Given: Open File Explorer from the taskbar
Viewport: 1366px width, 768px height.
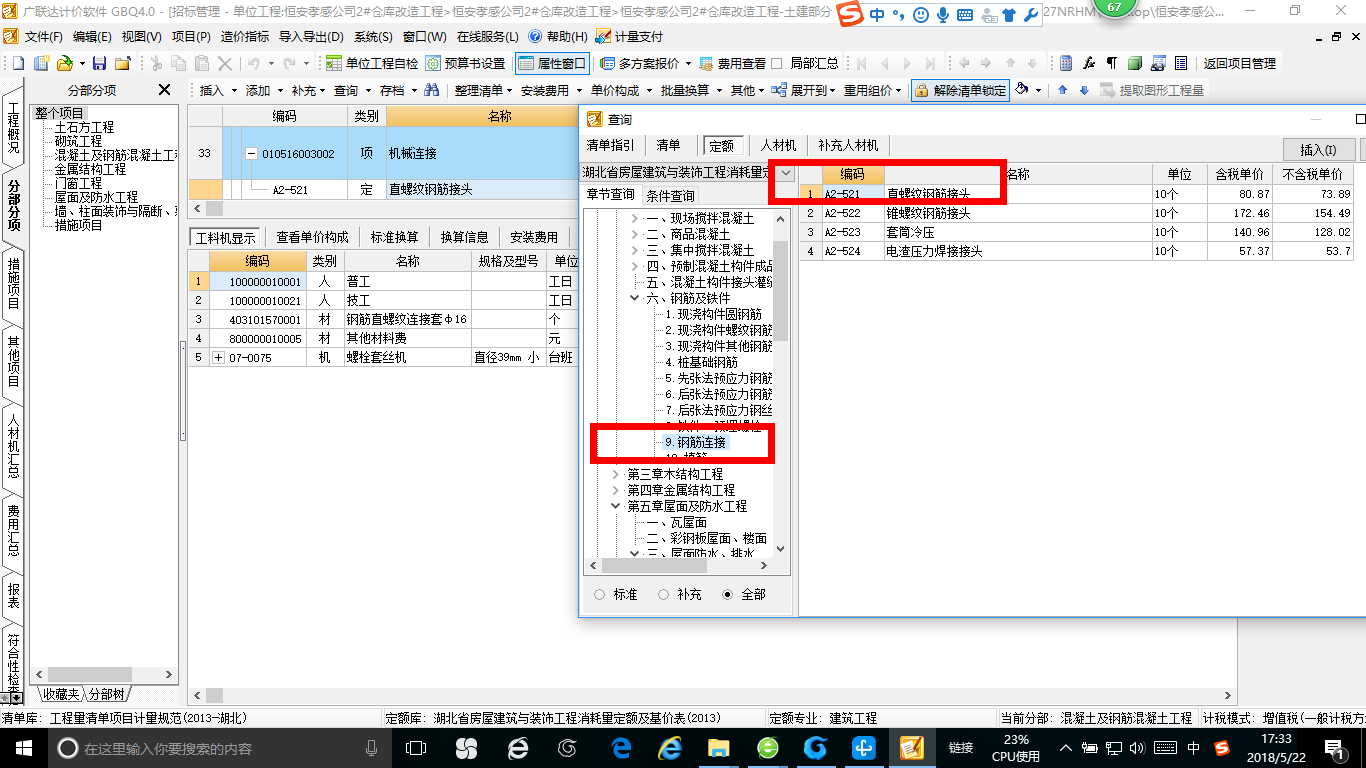Looking at the screenshot, I should 718,748.
